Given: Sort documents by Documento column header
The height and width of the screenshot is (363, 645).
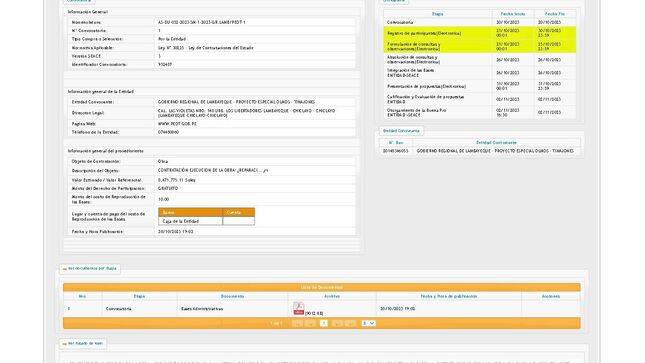Looking at the screenshot, I should tap(232, 296).
